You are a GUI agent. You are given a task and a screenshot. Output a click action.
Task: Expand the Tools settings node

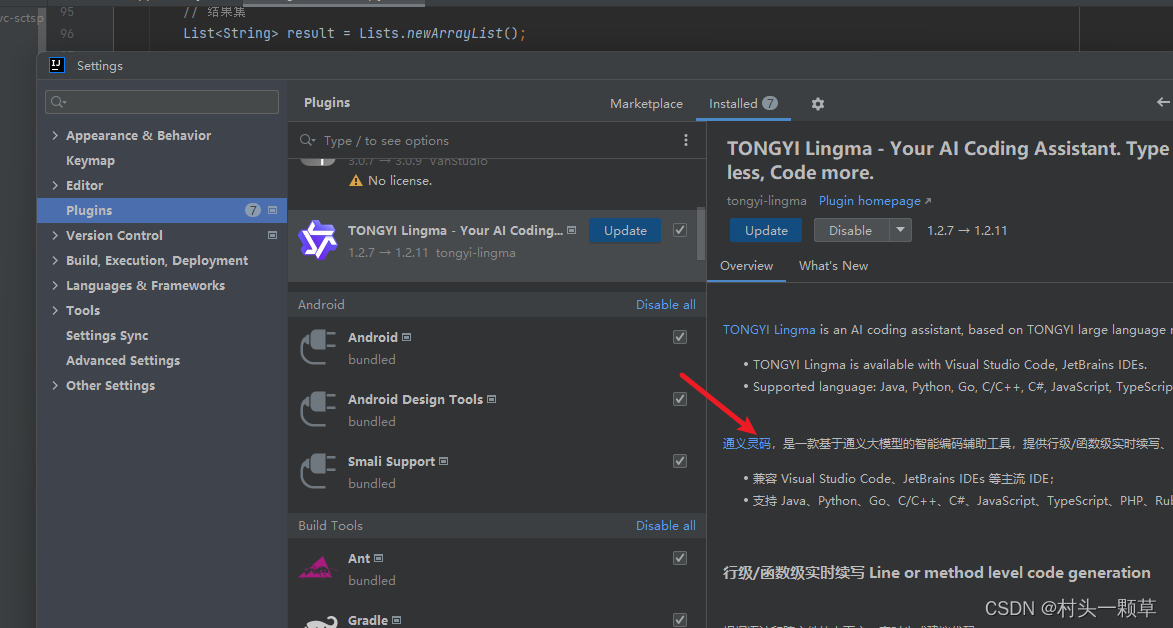(55, 311)
